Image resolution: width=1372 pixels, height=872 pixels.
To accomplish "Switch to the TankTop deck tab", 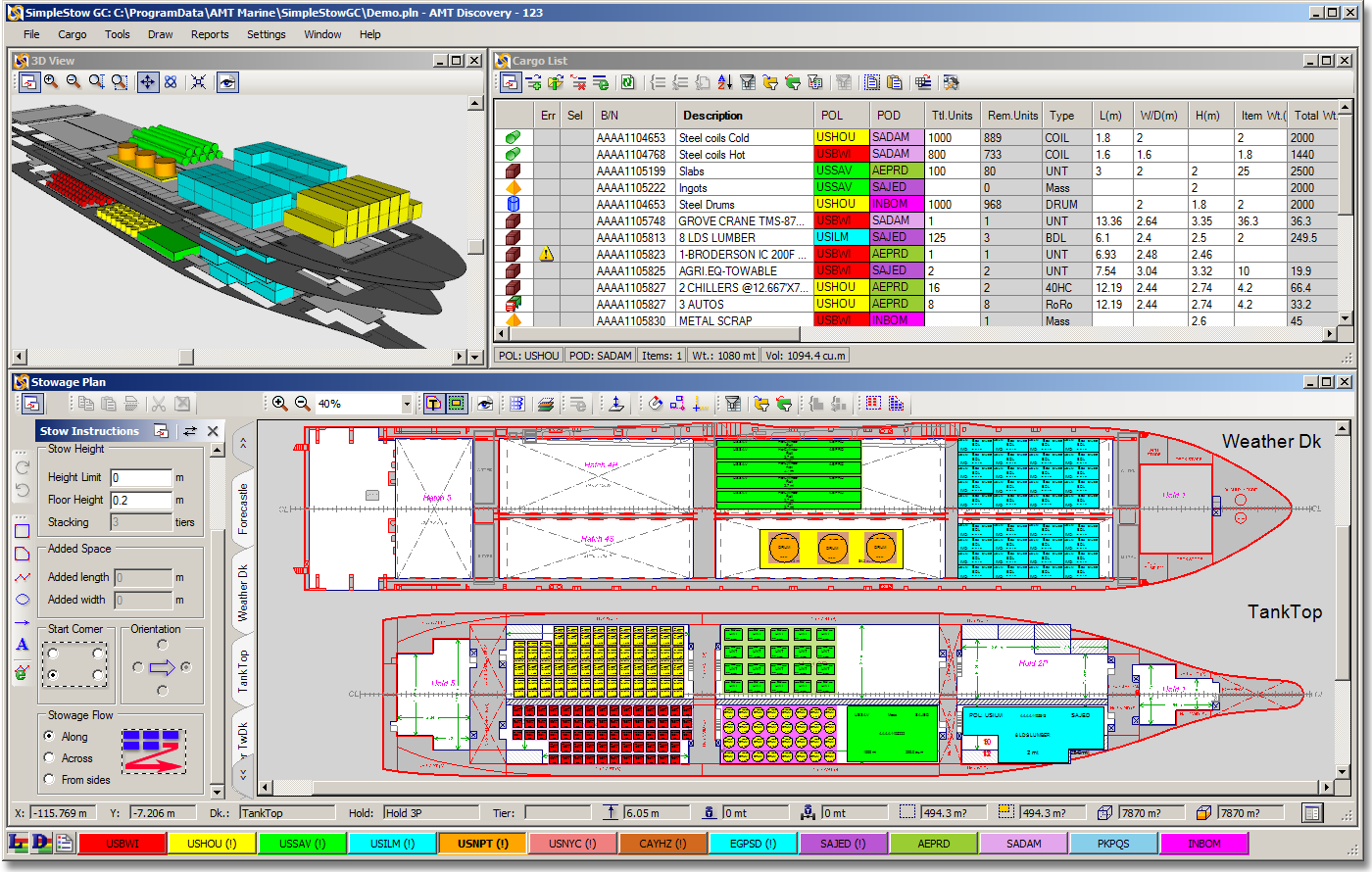I will pos(243,672).
